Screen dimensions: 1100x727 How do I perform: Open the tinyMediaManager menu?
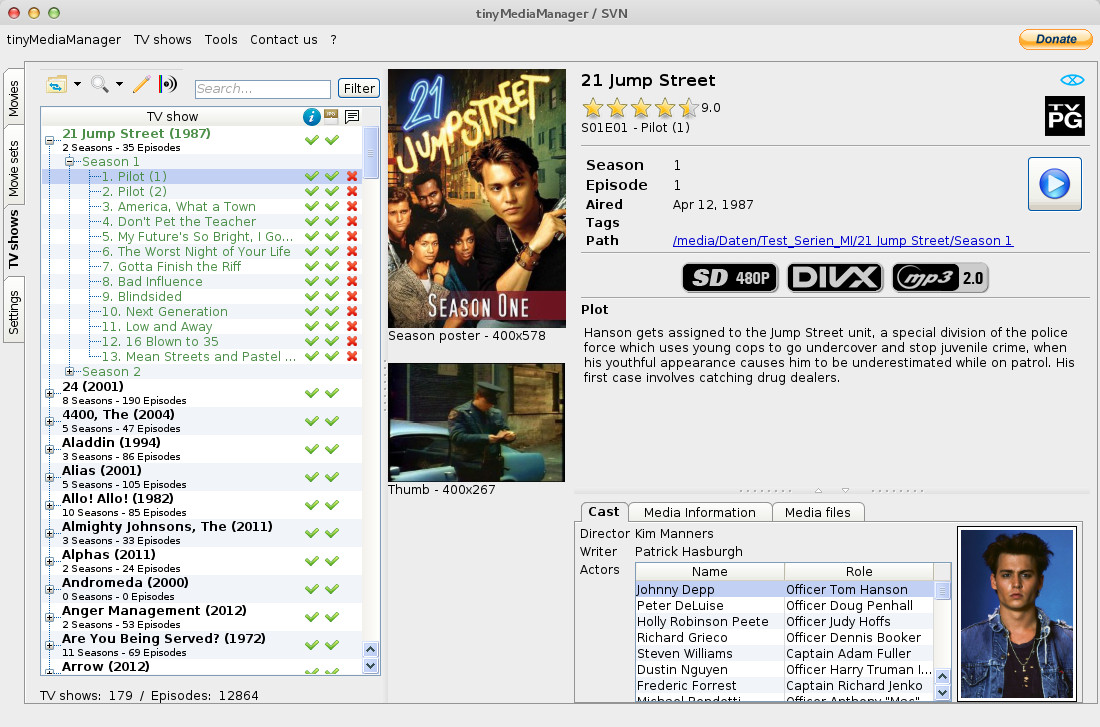click(64, 40)
